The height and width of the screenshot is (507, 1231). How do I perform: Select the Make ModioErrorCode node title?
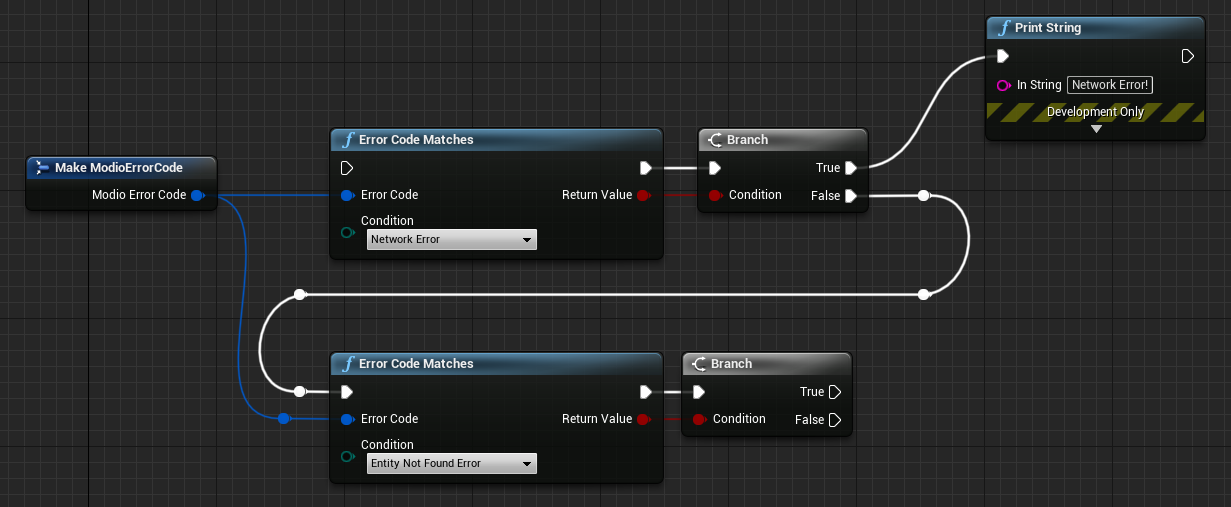click(x=119, y=167)
